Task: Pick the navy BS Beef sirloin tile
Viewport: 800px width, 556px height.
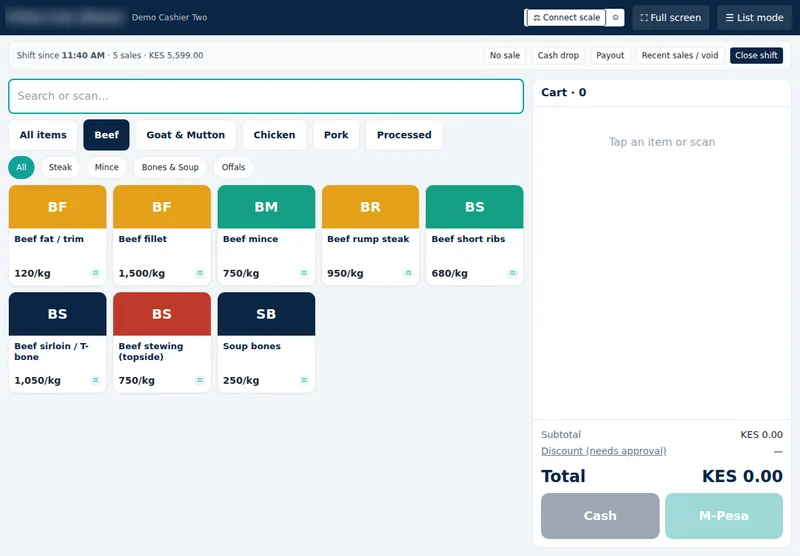Action: point(58,342)
